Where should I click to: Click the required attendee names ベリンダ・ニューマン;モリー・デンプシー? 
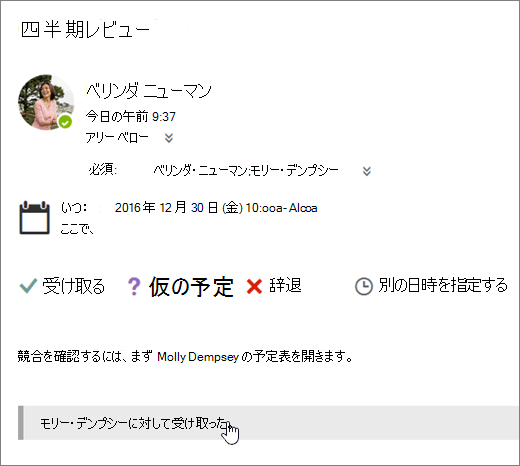point(246,171)
